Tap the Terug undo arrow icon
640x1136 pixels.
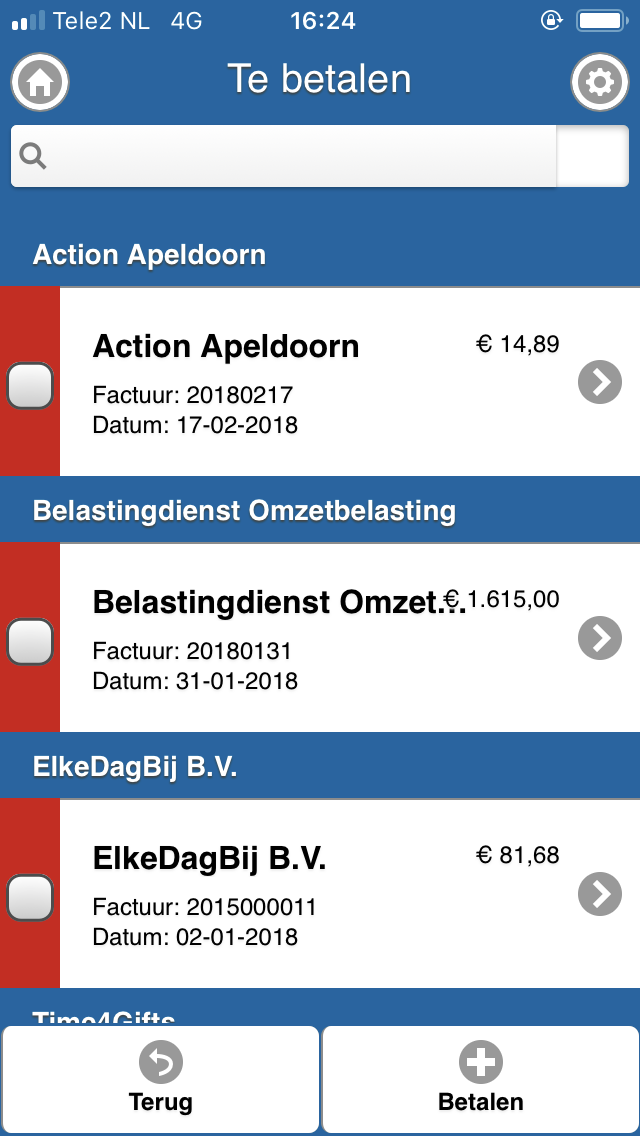point(161,1062)
